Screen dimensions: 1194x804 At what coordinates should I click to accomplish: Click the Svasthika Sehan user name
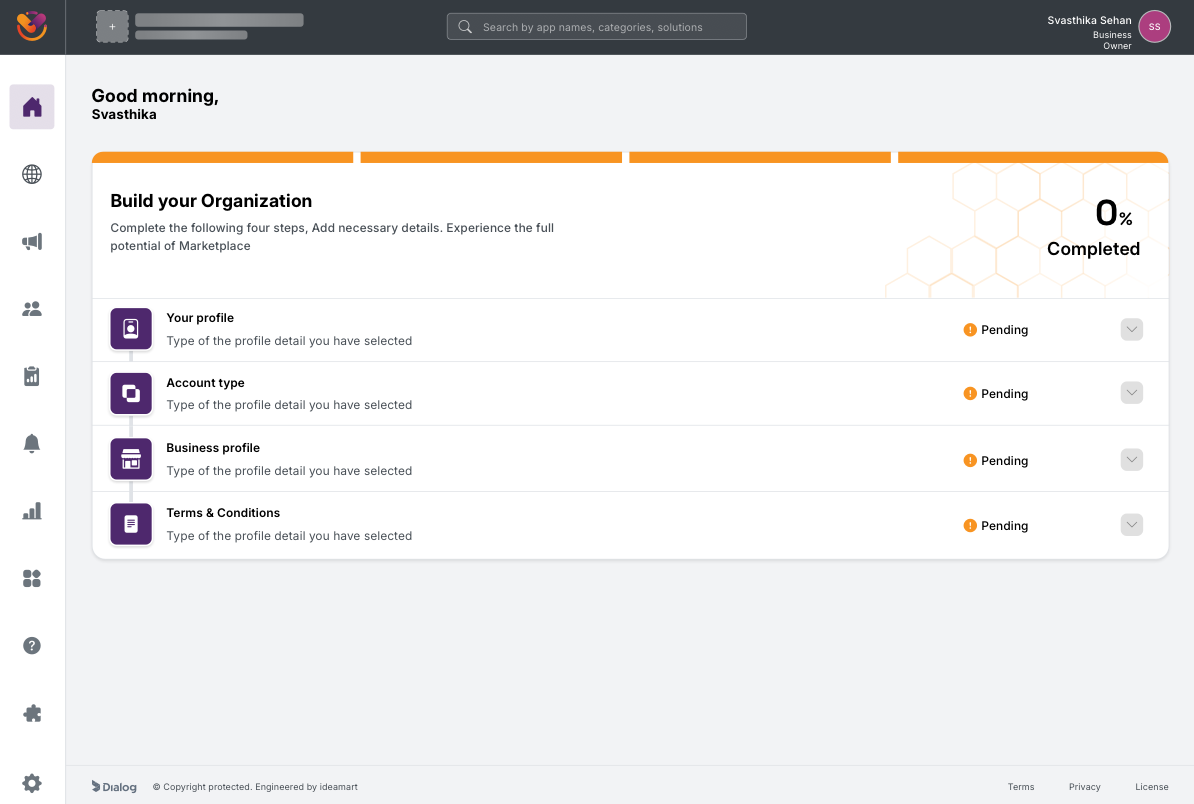coord(1089,21)
